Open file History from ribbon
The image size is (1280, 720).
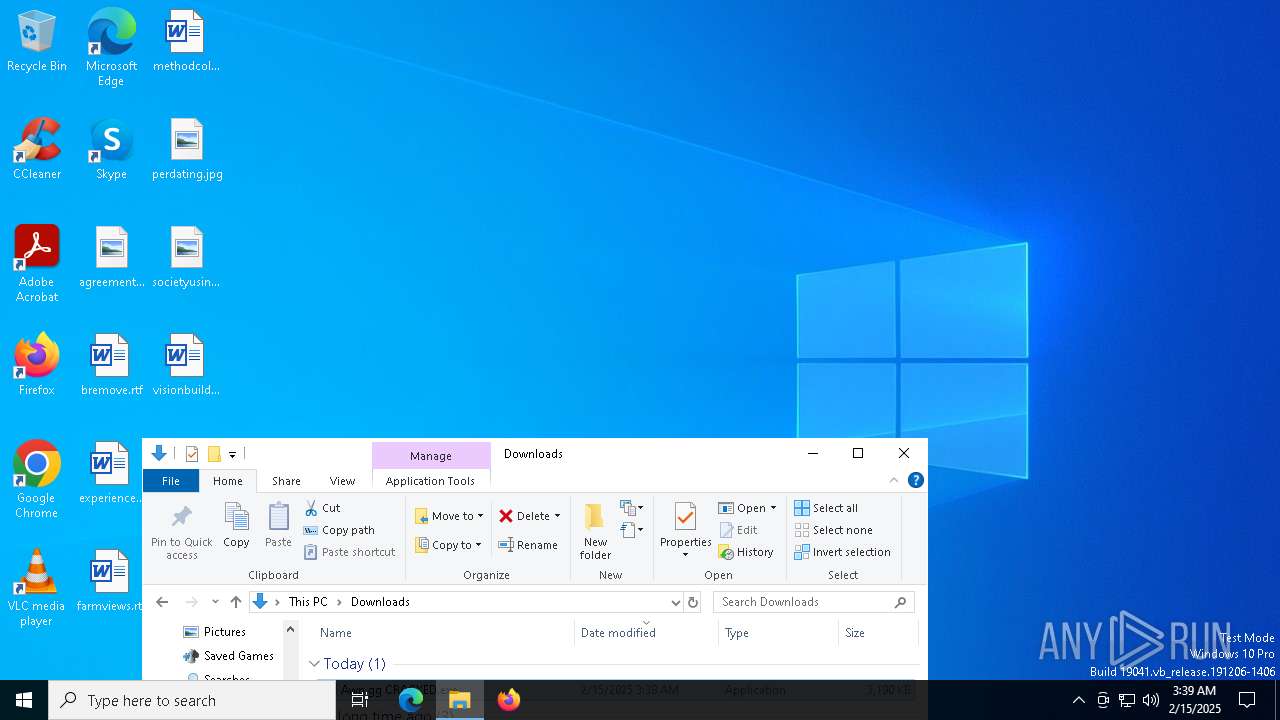click(x=746, y=552)
